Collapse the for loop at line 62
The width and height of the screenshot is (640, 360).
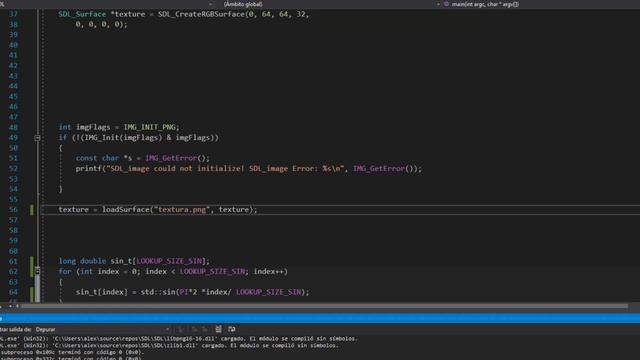37,271
